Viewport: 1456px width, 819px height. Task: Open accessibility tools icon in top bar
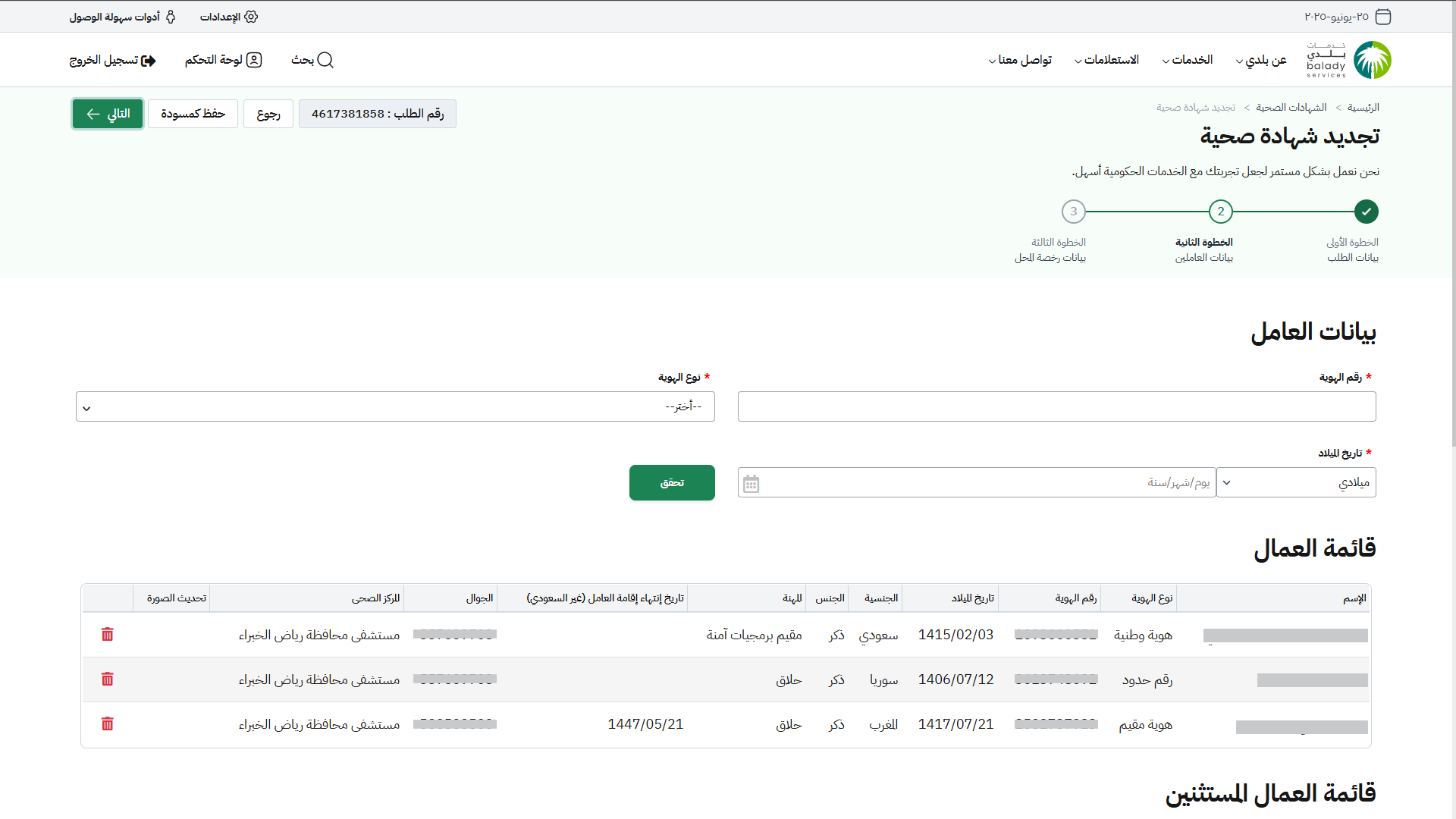point(171,17)
